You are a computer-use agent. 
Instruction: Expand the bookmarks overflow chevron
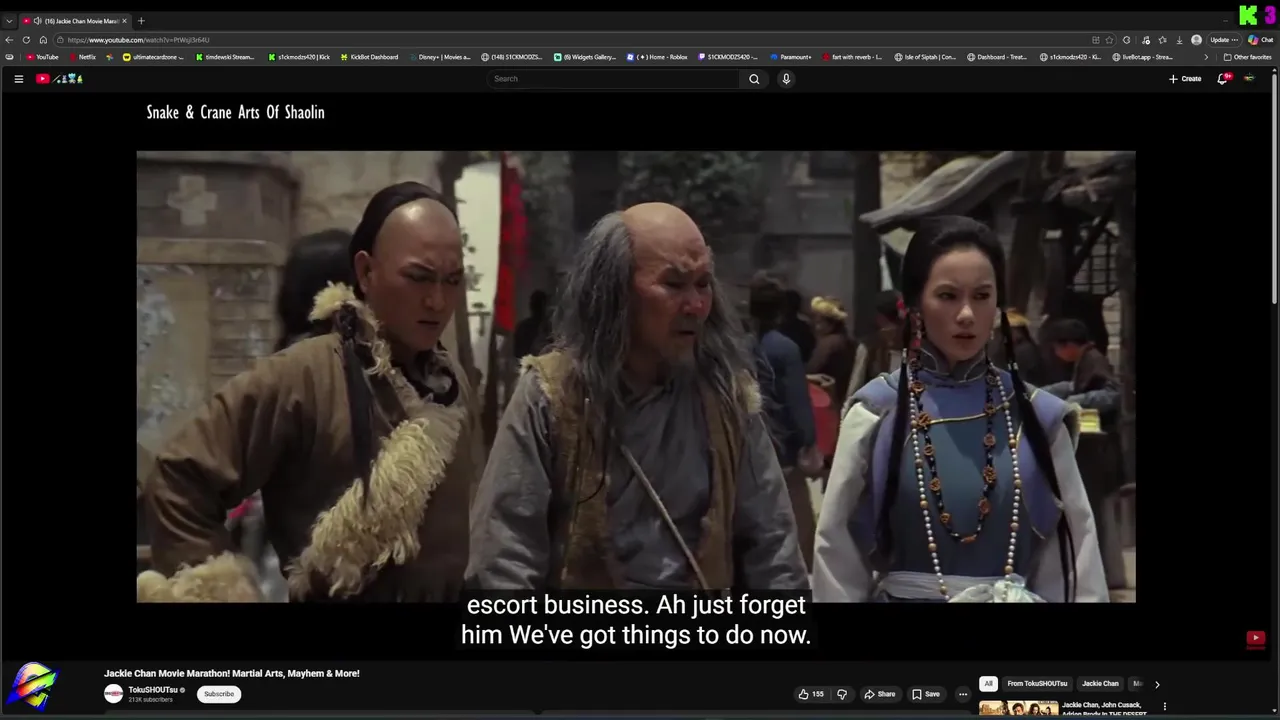pyautogui.click(x=1205, y=57)
